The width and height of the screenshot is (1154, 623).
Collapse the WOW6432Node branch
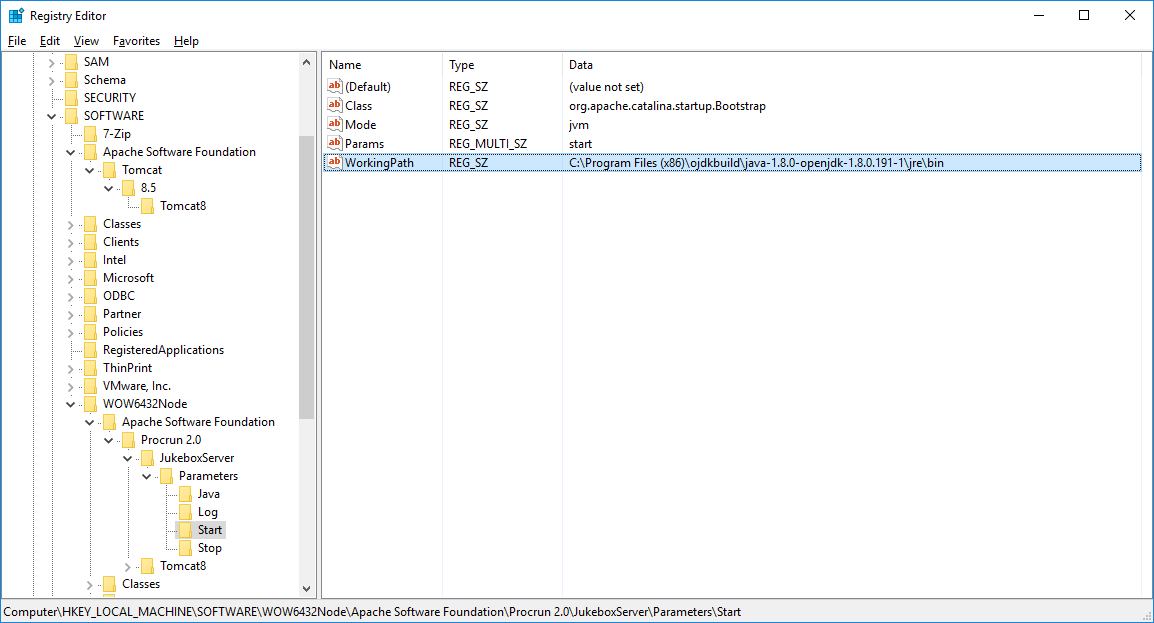(70, 404)
